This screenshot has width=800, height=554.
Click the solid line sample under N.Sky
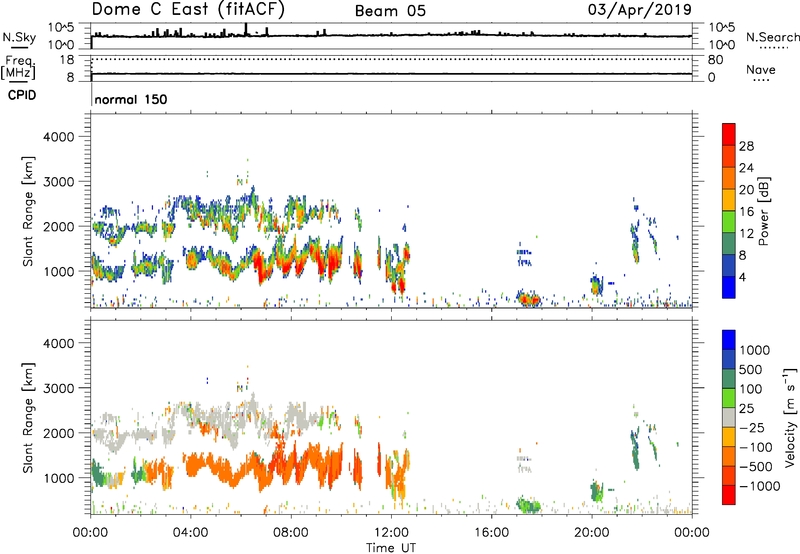click(19, 47)
